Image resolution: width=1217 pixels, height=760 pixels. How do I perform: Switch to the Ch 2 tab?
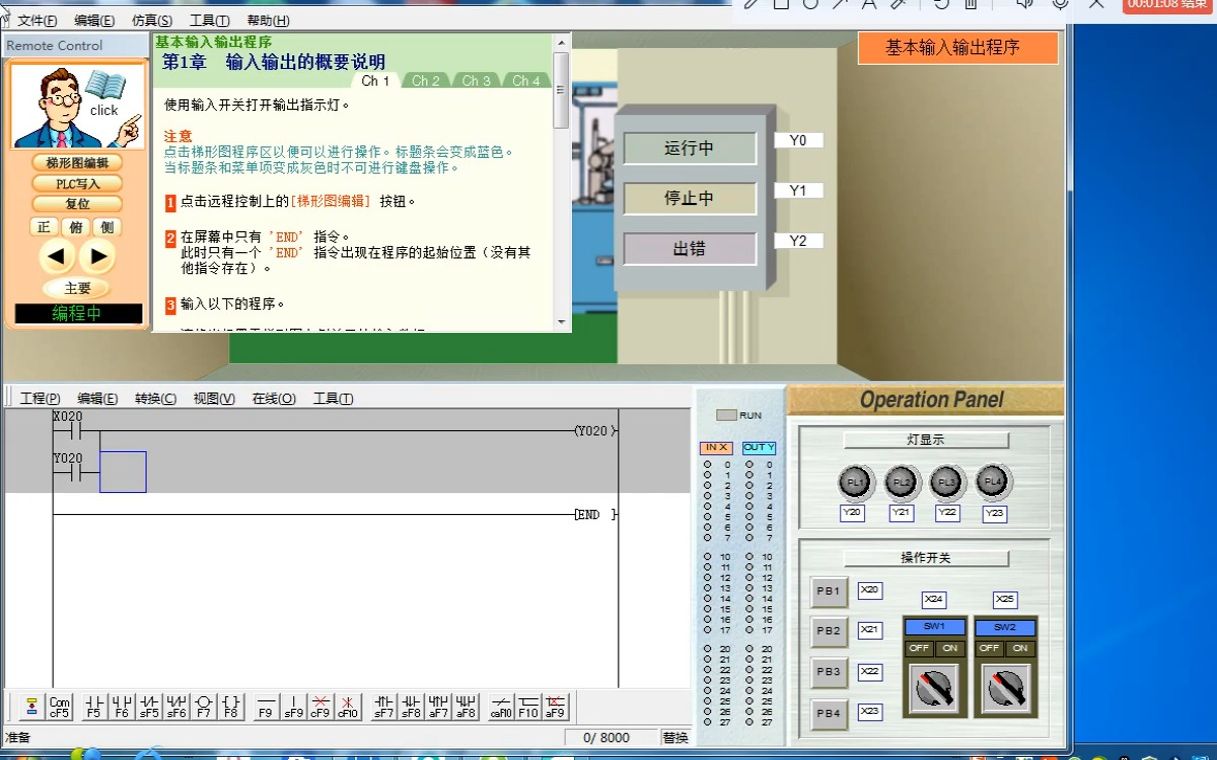pos(425,81)
